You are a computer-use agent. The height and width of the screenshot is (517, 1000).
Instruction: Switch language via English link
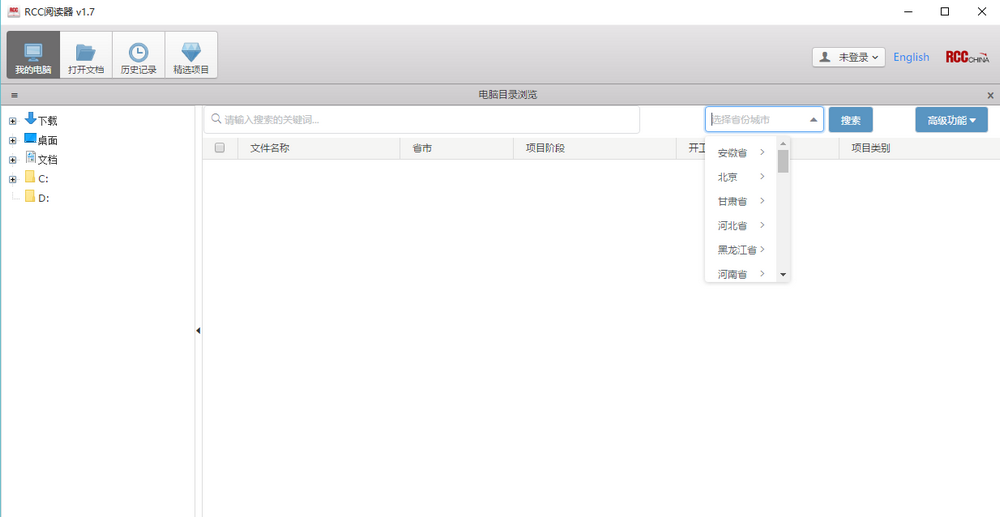(911, 57)
